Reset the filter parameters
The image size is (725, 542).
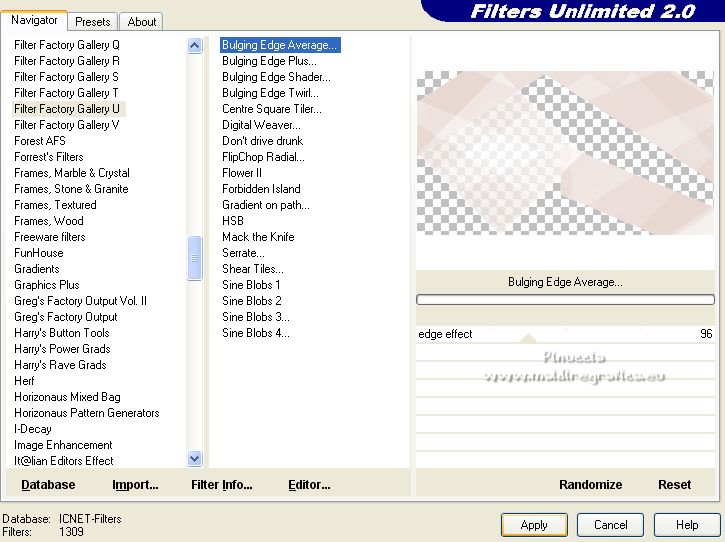(674, 485)
